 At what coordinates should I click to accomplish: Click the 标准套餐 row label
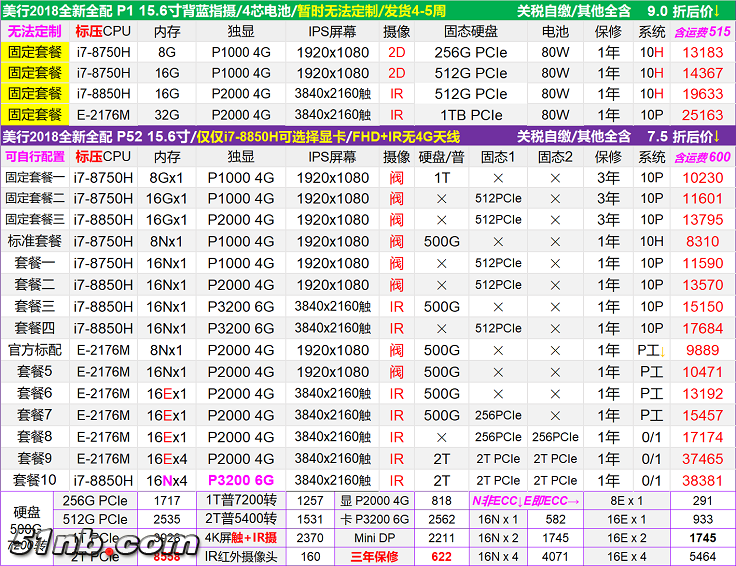coord(35,241)
